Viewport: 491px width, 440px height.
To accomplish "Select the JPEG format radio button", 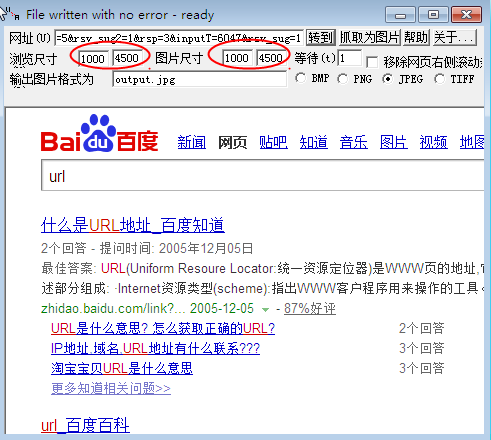I will pyautogui.click(x=387, y=79).
